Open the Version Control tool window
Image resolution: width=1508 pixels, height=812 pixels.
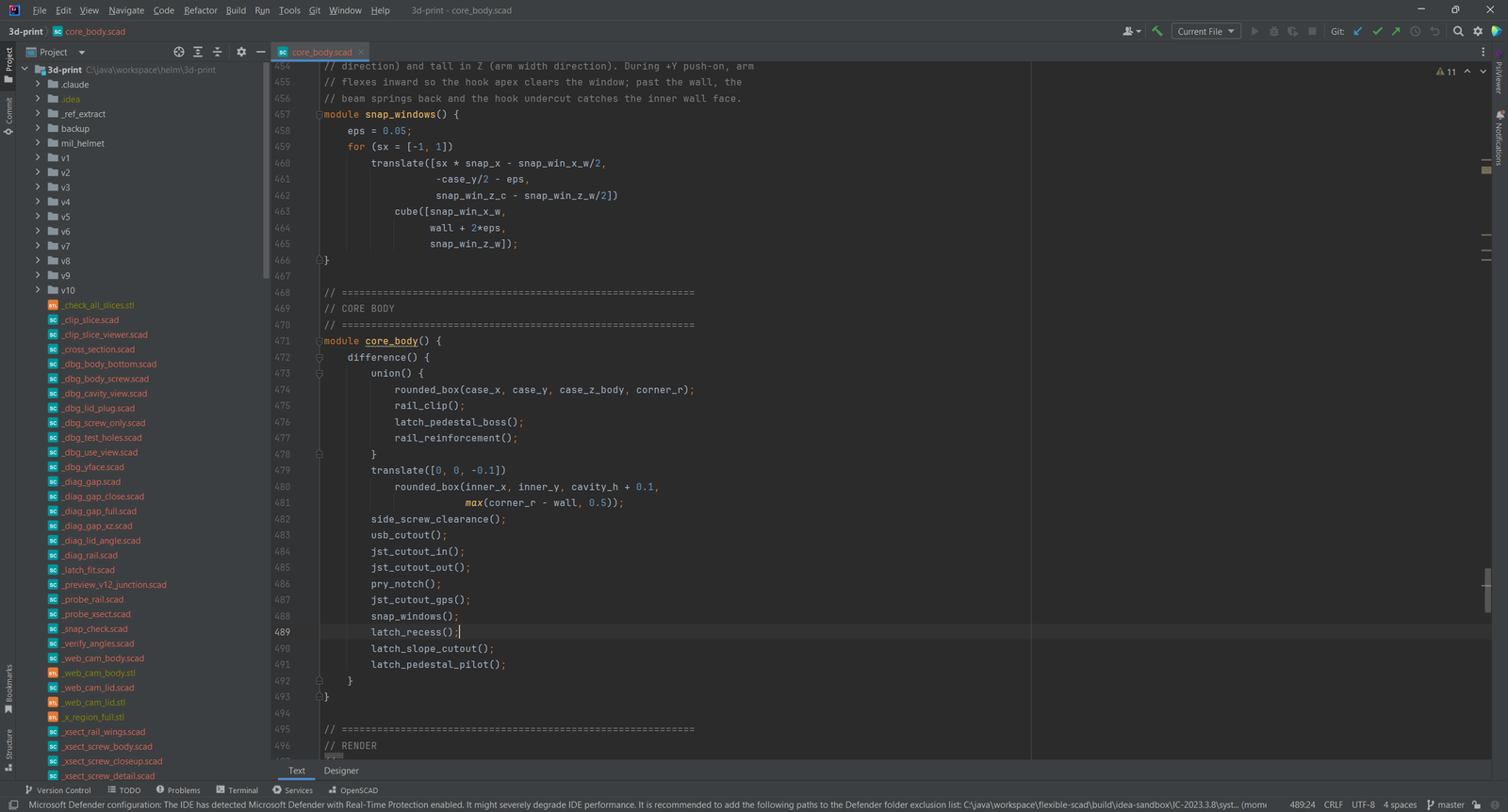coord(58,790)
